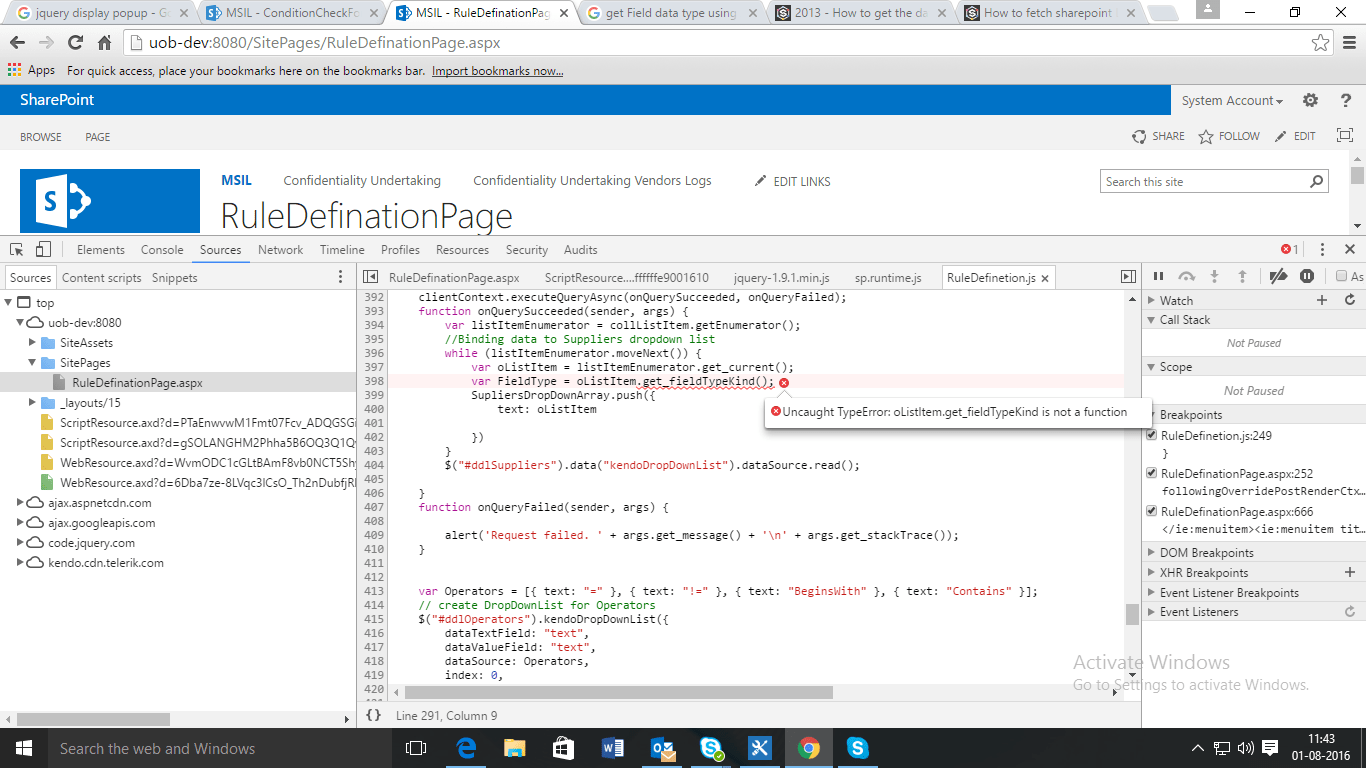Check the Async call stack checkbox
This screenshot has height=768, width=1366.
[1341, 276]
